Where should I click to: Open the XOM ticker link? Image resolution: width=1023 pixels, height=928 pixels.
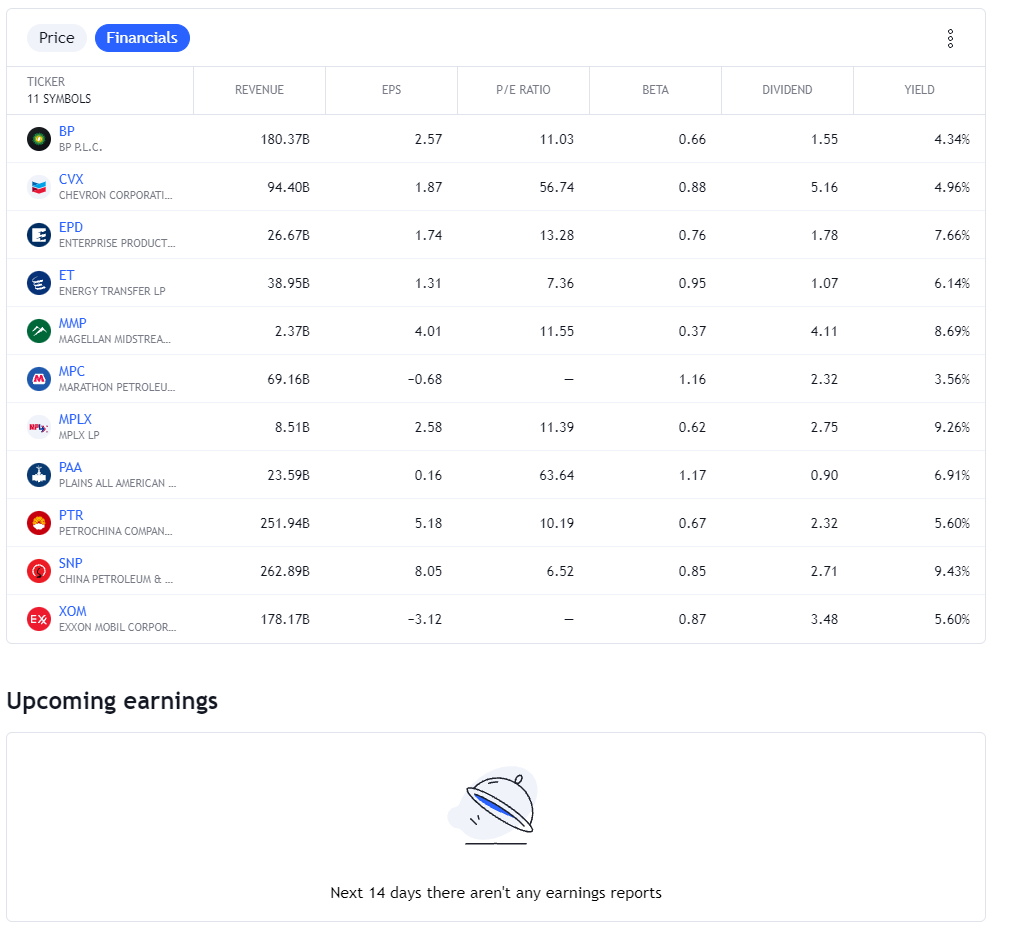[x=72, y=611]
